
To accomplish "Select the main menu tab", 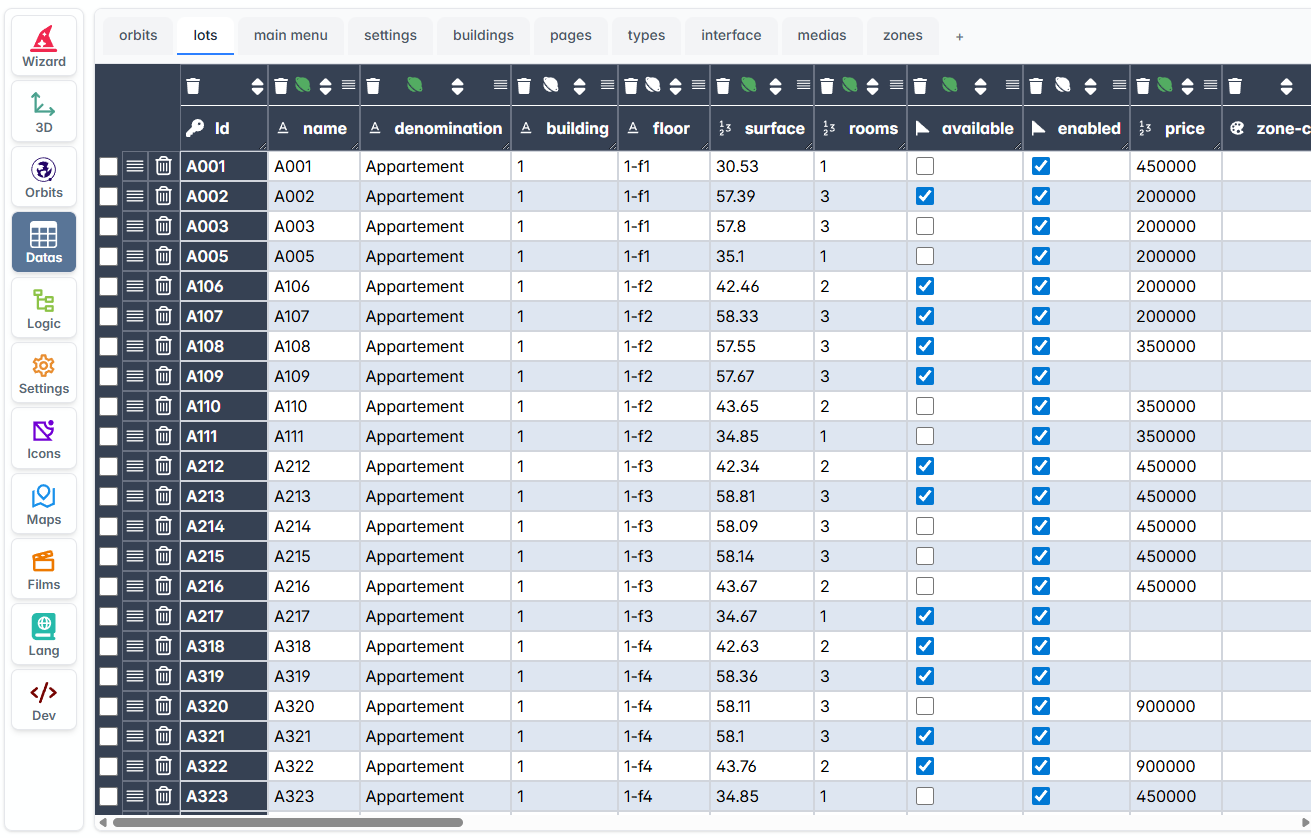I will coord(291,35).
